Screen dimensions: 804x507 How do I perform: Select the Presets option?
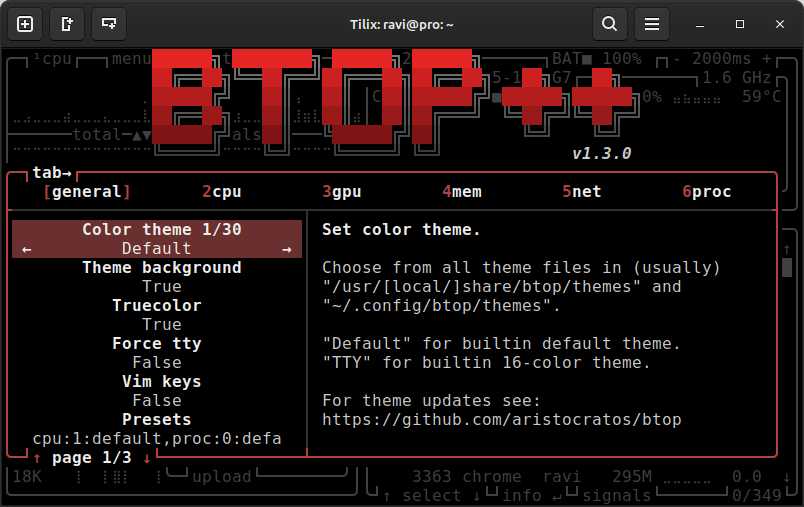(x=157, y=419)
